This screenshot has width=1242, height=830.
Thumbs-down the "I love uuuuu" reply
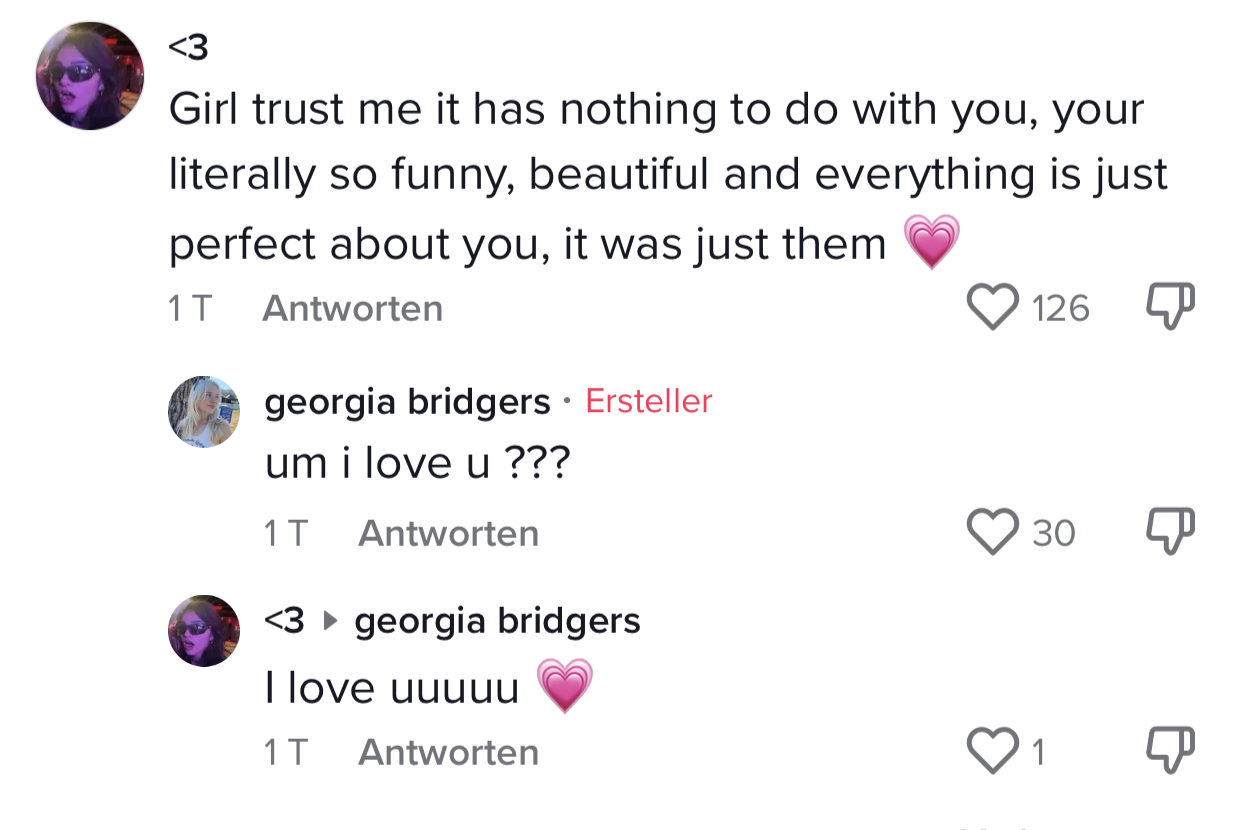coord(1170,751)
